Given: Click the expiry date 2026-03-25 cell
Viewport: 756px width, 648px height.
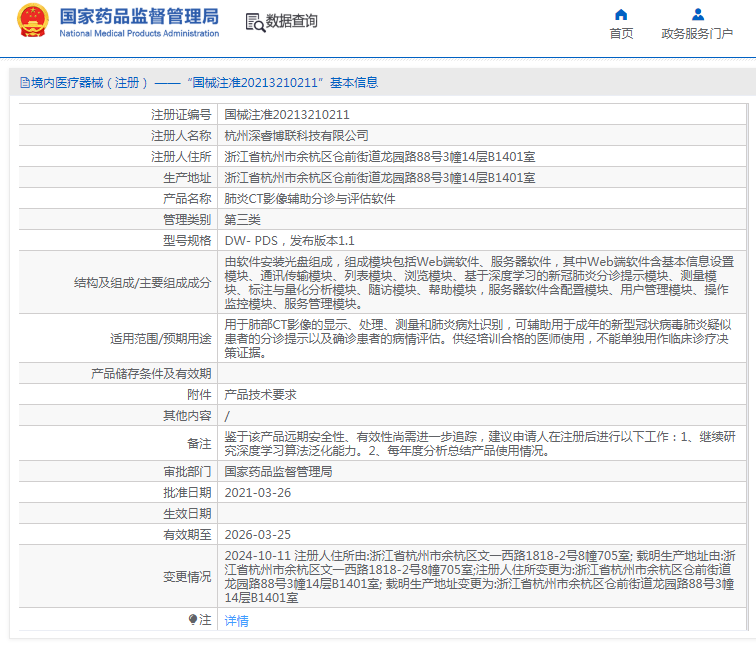Looking at the screenshot, I should (482, 534).
